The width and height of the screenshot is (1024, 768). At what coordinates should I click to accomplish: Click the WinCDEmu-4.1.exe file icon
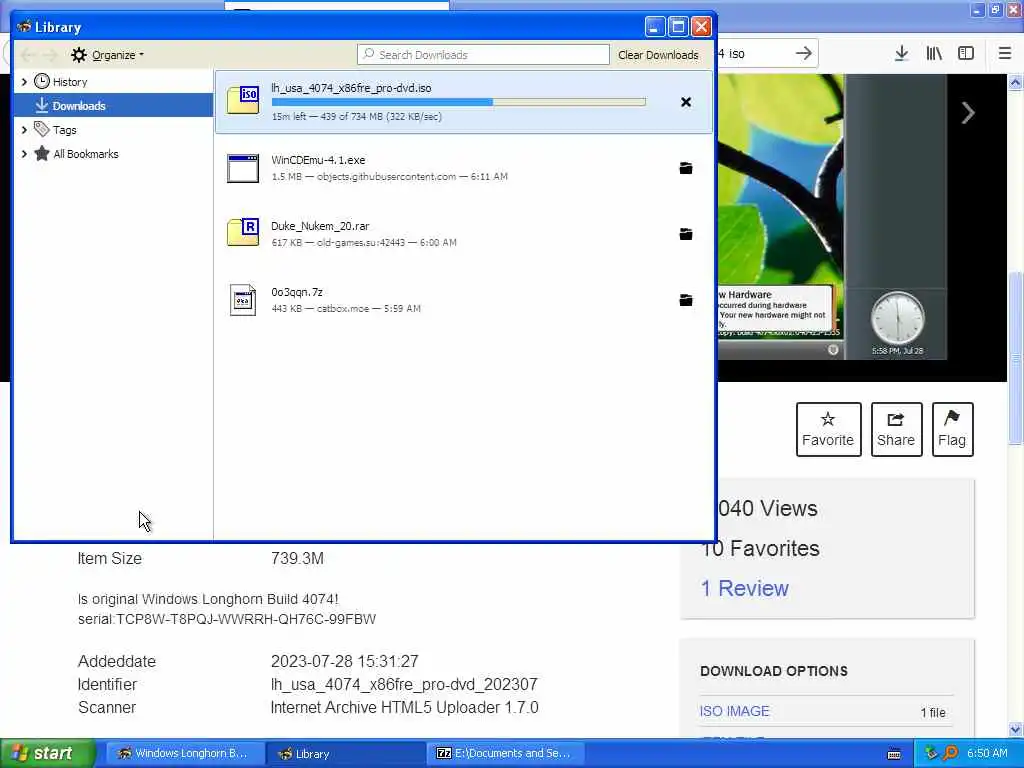pyautogui.click(x=243, y=168)
